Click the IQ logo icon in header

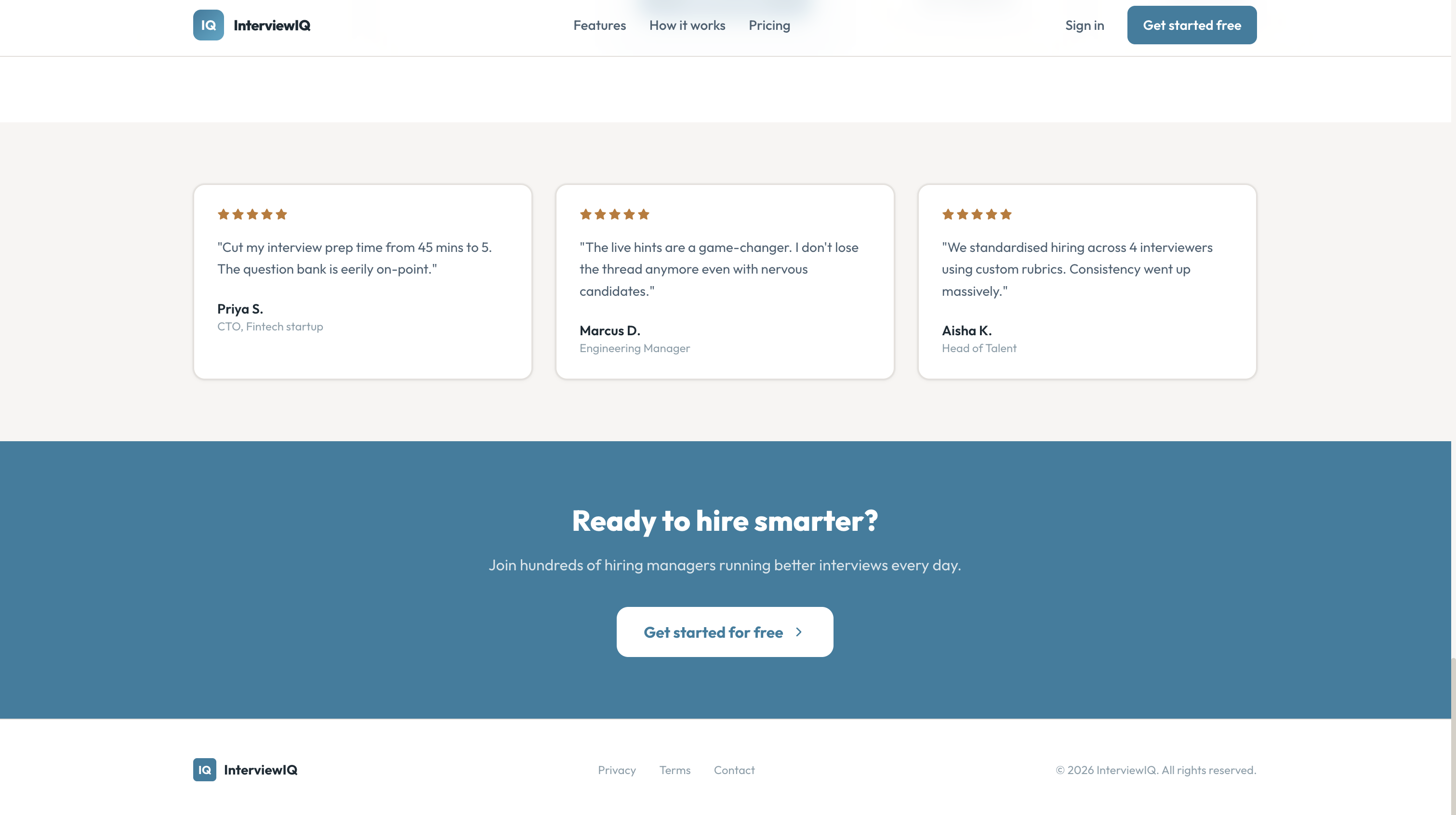(x=208, y=25)
